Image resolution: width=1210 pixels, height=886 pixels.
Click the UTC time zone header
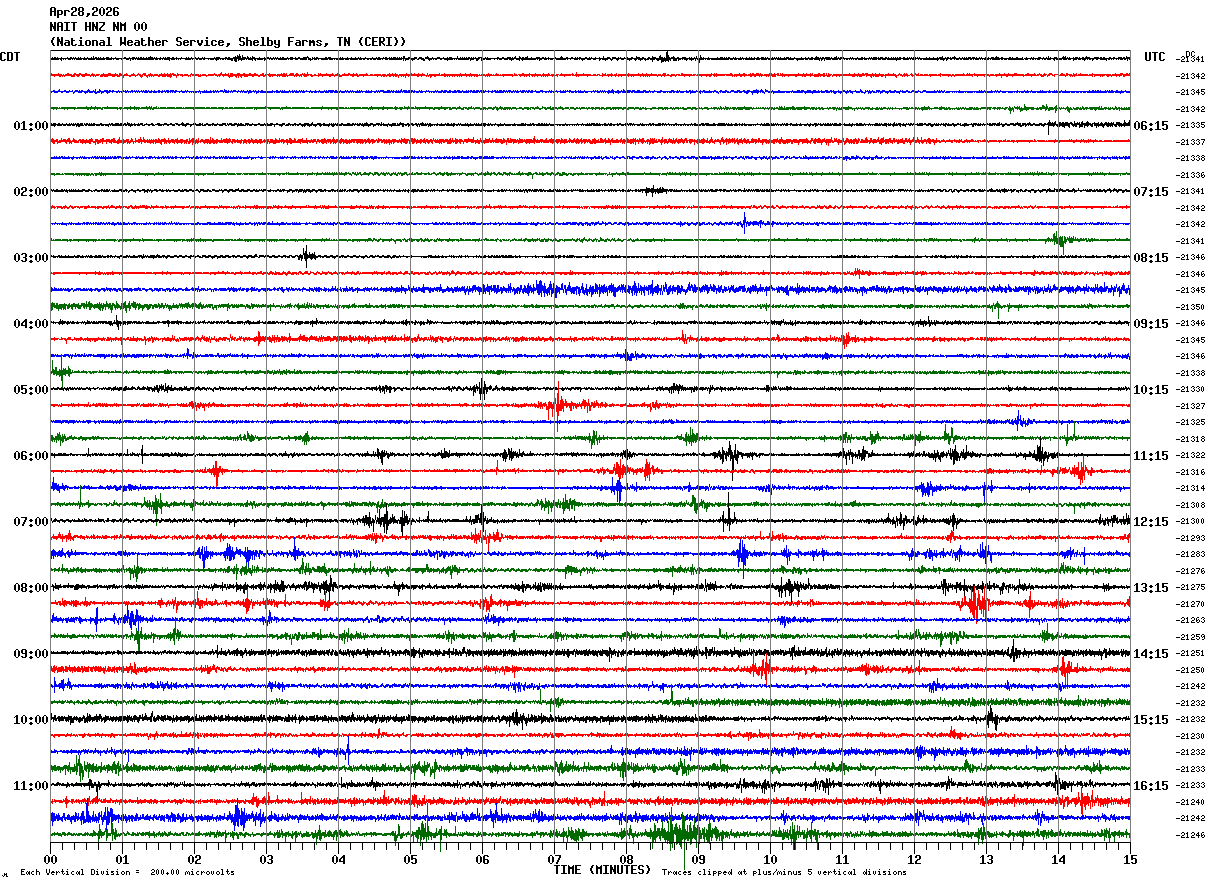1155,57
